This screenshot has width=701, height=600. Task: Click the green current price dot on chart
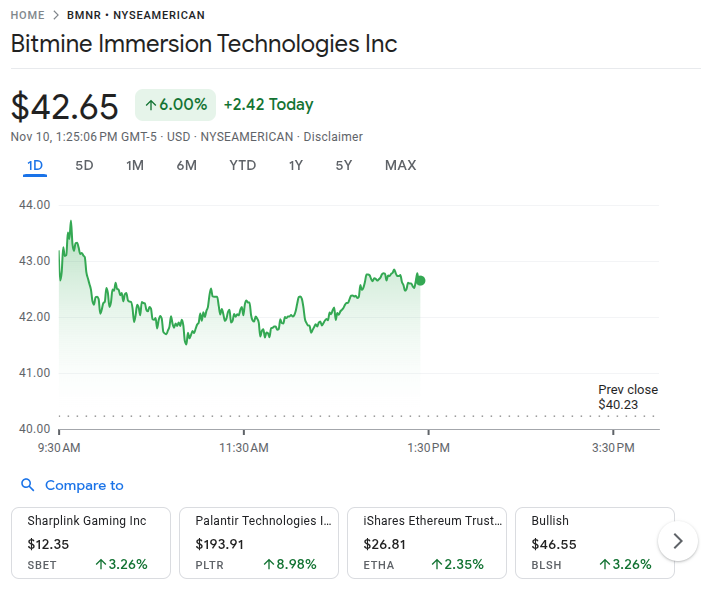[420, 280]
